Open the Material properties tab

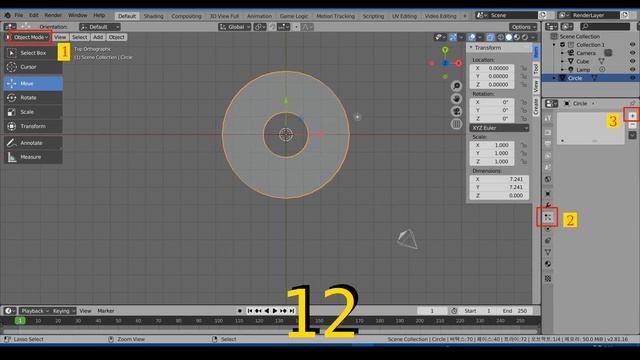[548, 264]
